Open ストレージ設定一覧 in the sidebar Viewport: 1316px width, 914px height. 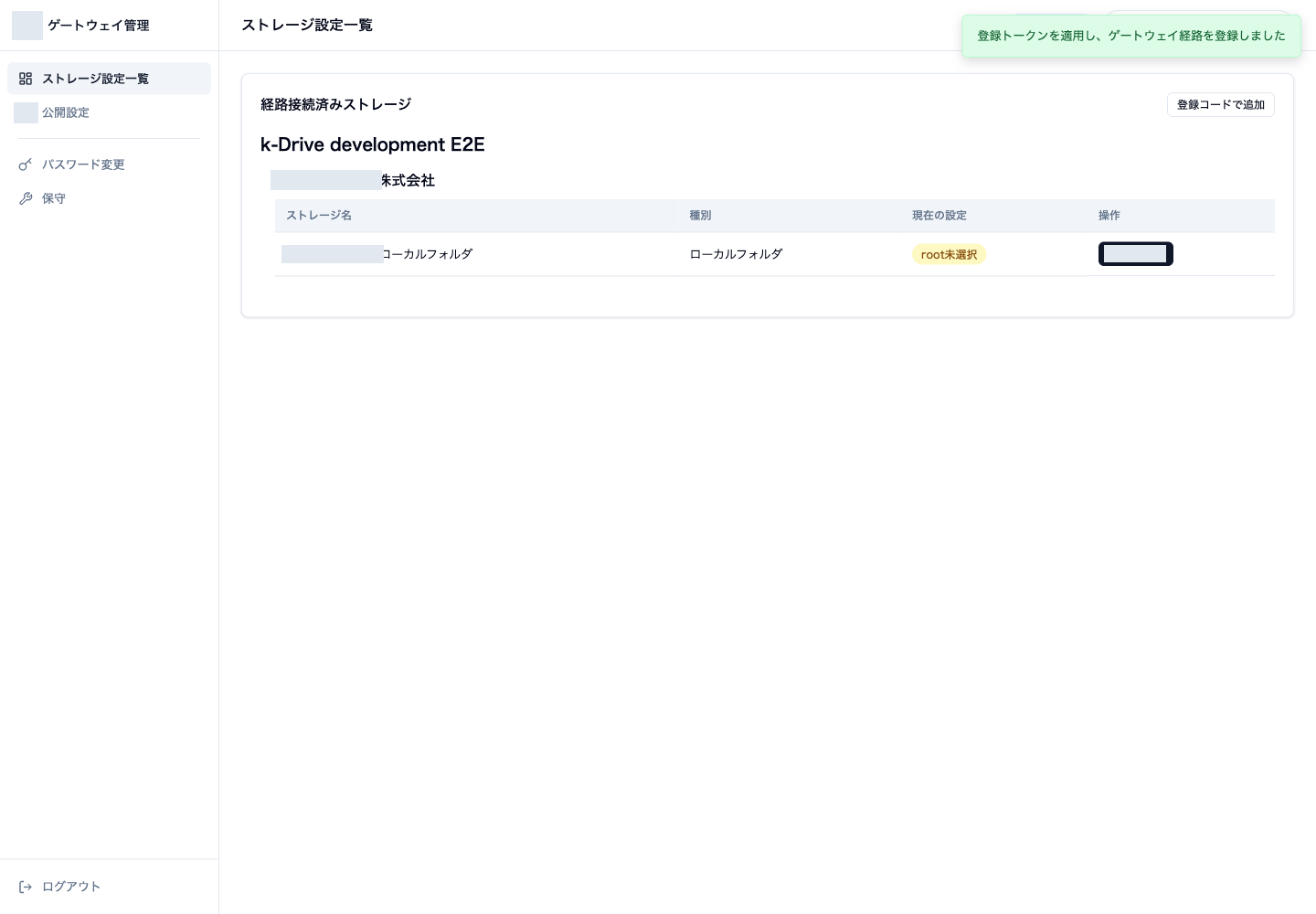(x=109, y=79)
